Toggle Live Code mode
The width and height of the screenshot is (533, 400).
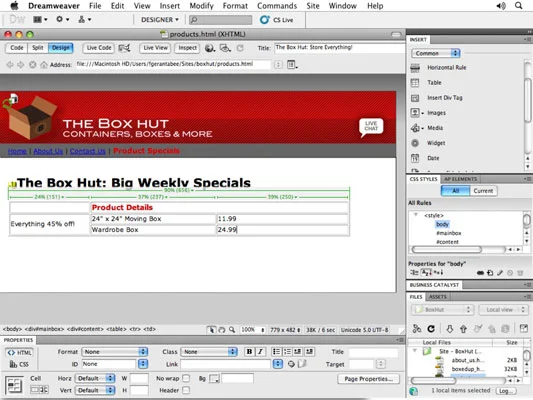click(99, 48)
